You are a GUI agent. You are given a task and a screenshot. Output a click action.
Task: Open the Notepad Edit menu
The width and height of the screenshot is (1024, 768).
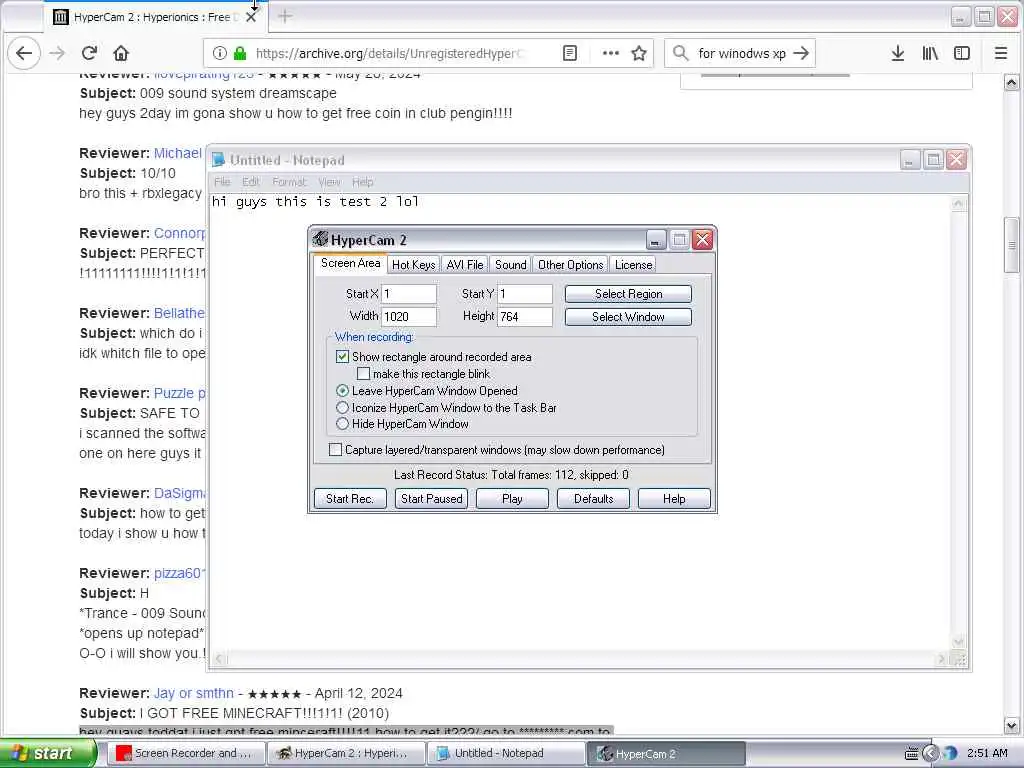[251, 182]
